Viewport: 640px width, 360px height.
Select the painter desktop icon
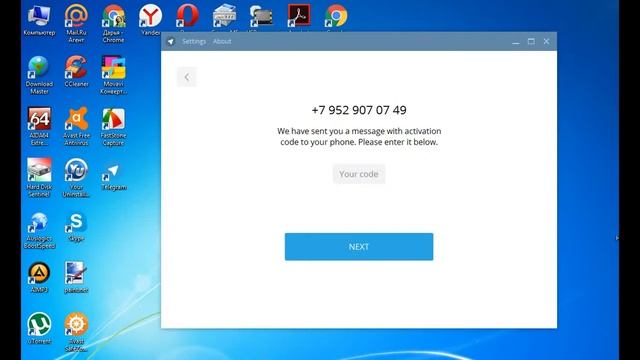click(x=76, y=278)
